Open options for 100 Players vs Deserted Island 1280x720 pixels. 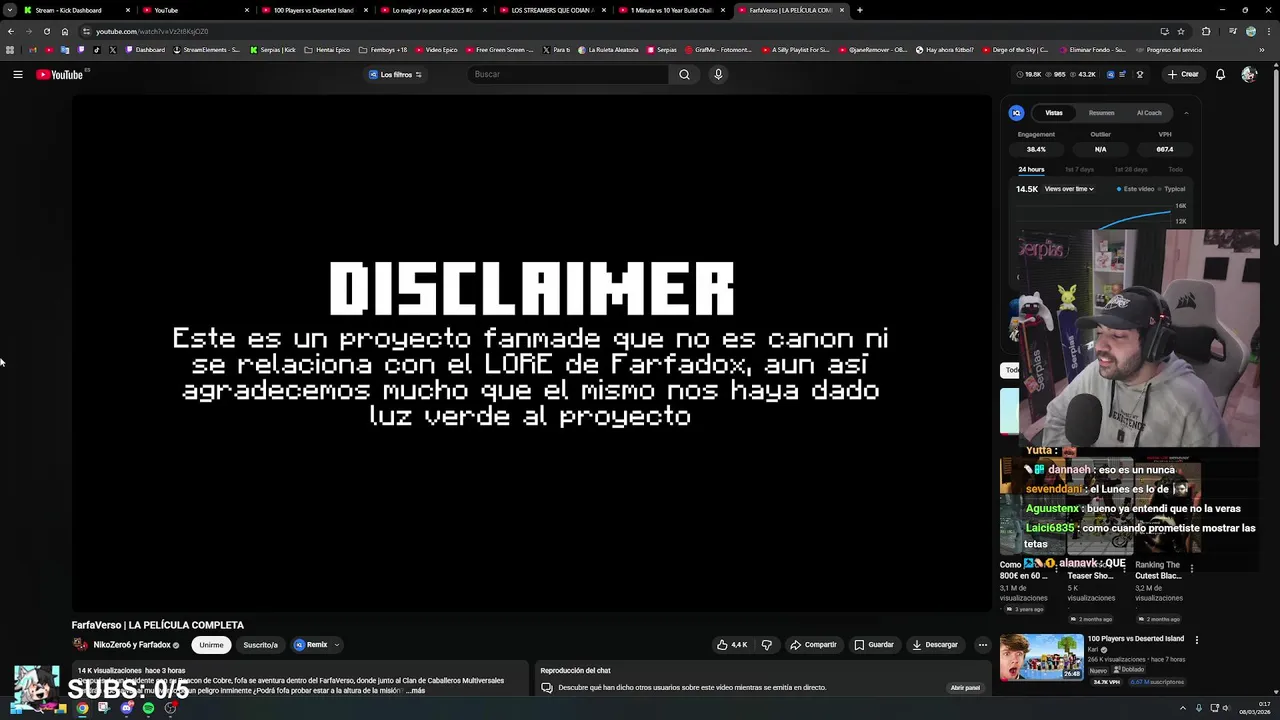click(1196, 640)
